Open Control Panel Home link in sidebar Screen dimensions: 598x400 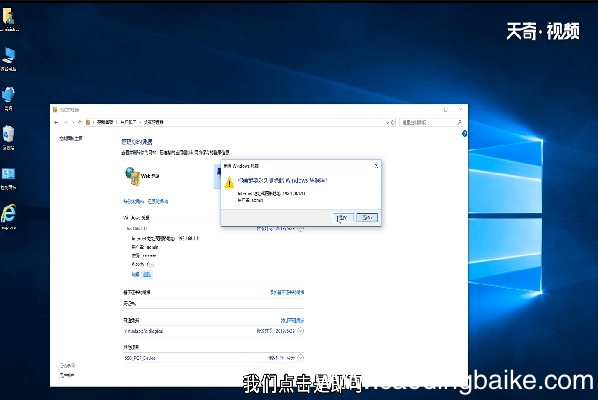point(71,138)
